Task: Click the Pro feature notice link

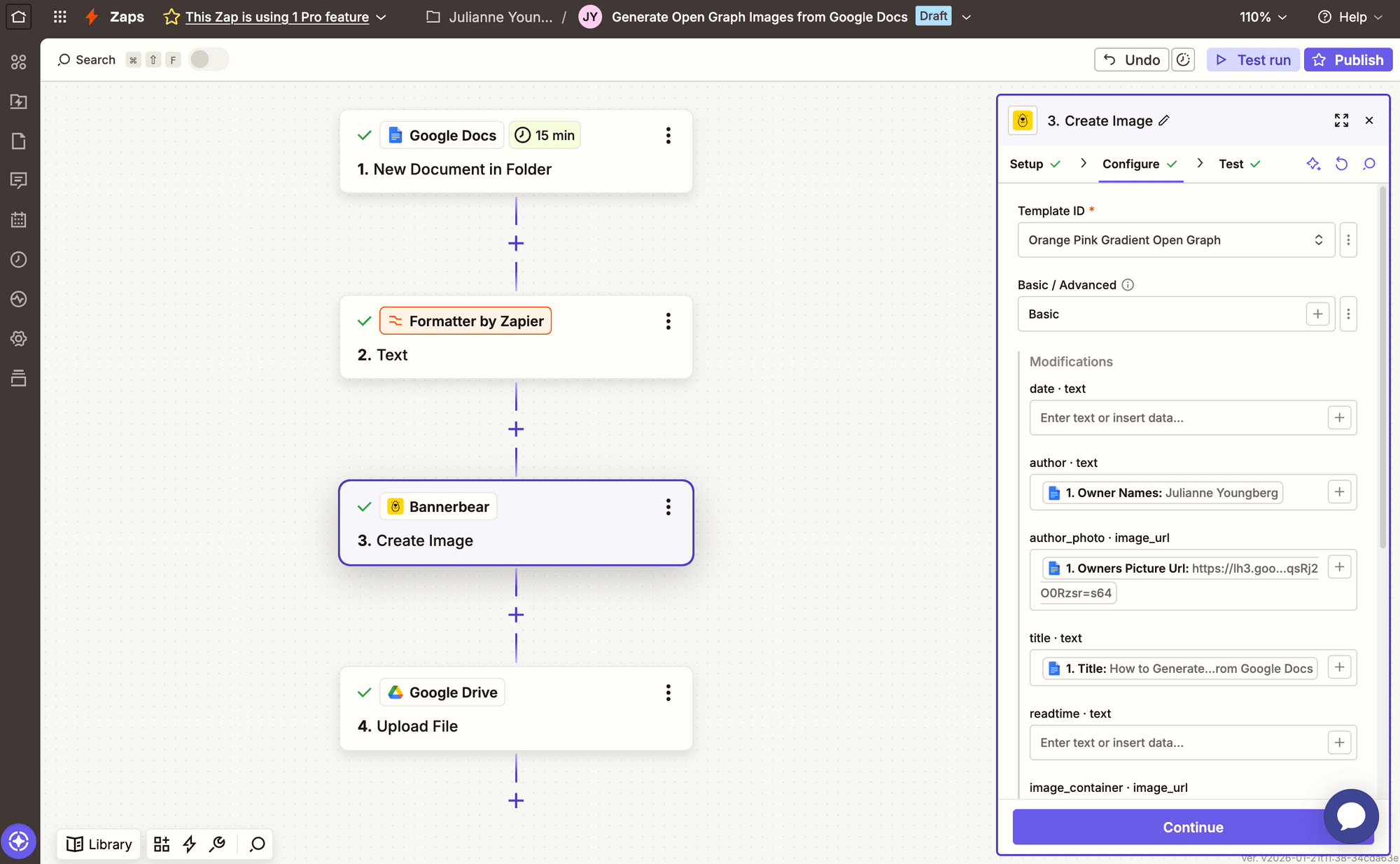Action: click(276, 17)
